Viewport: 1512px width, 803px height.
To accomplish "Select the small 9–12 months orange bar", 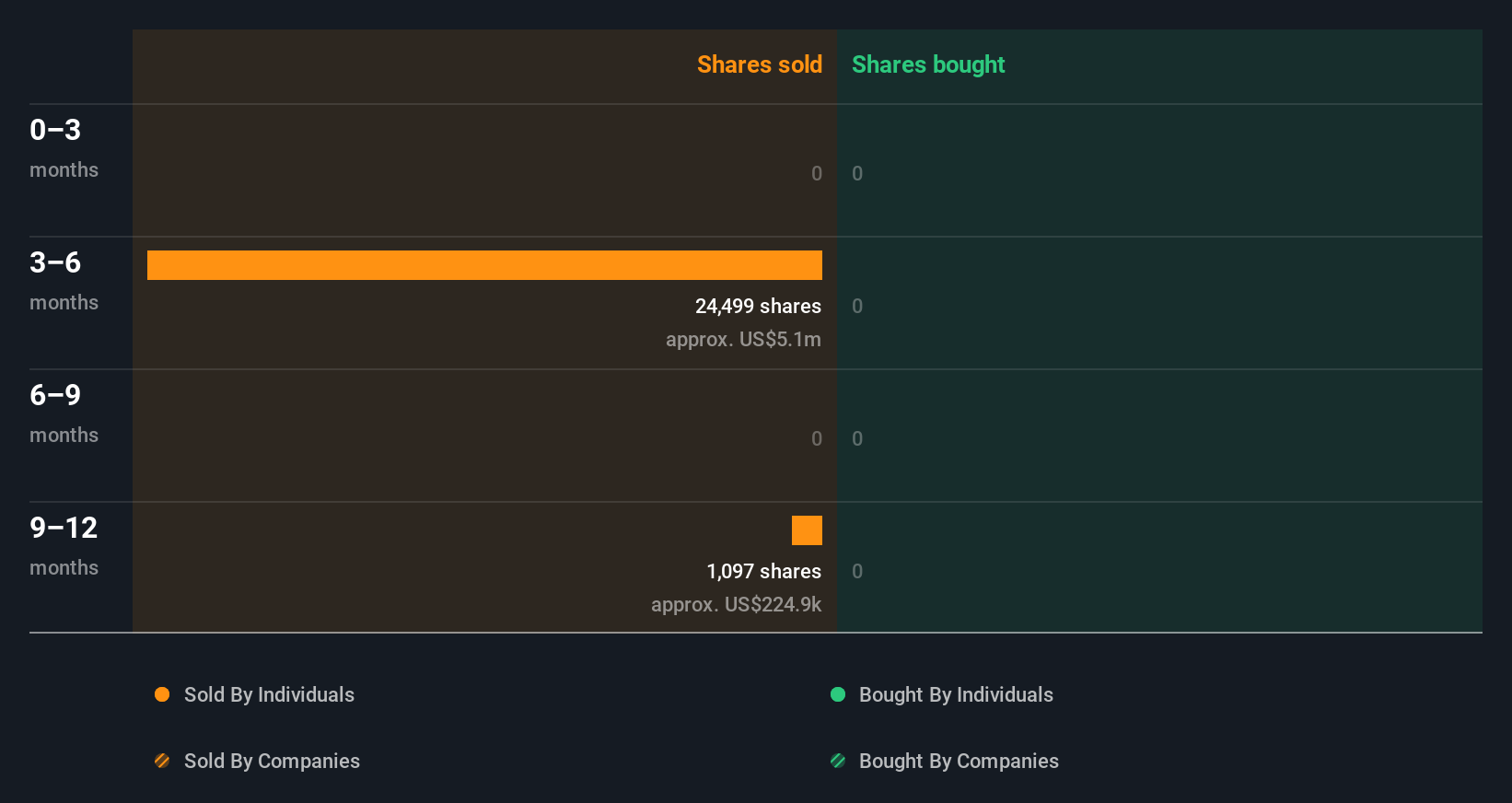I will [807, 530].
